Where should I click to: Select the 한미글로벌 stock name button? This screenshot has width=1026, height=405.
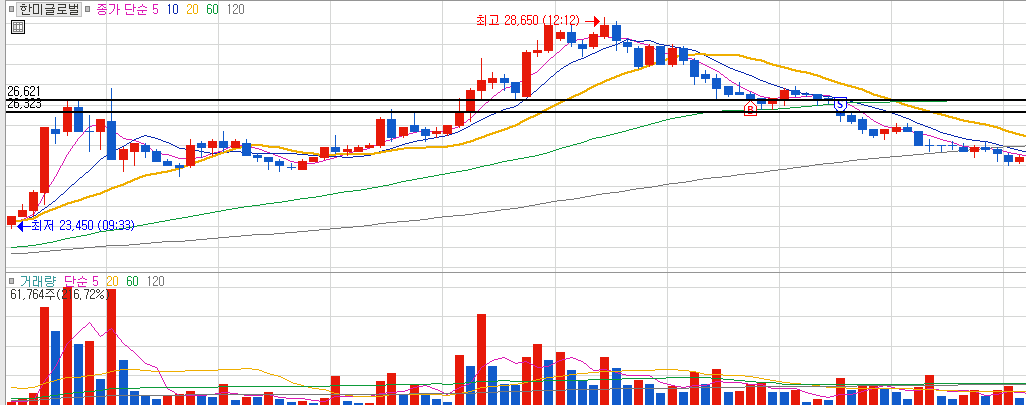point(49,10)
